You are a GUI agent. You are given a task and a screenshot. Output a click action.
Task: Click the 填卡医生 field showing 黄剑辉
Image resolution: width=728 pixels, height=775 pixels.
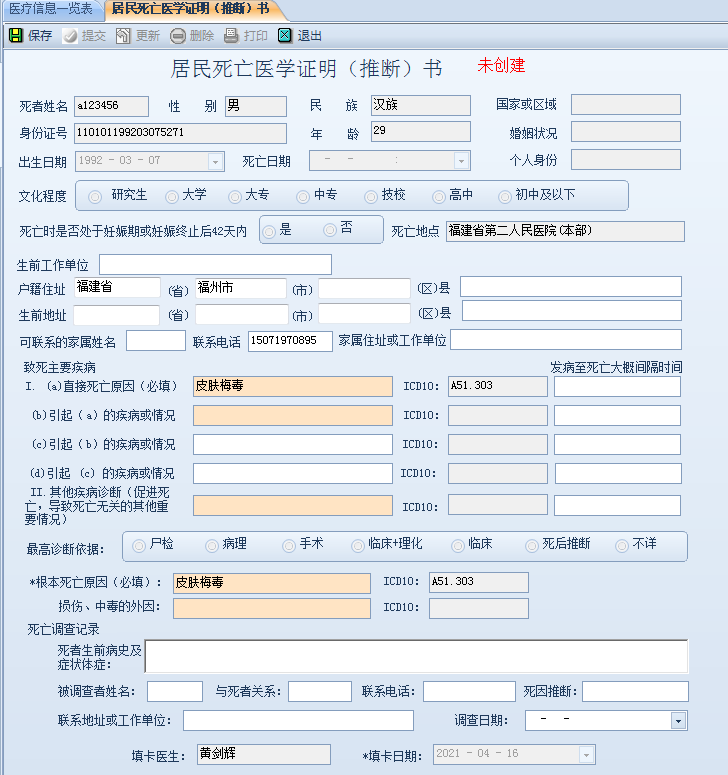tap(264, 754)
